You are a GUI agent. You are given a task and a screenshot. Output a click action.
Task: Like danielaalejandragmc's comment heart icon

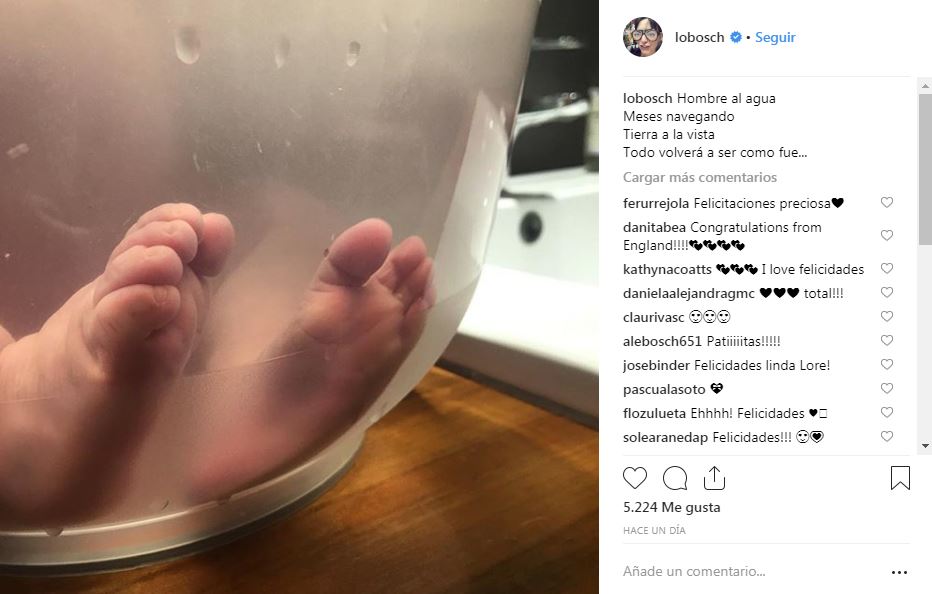pyautogui.click(x=887, y=292)
